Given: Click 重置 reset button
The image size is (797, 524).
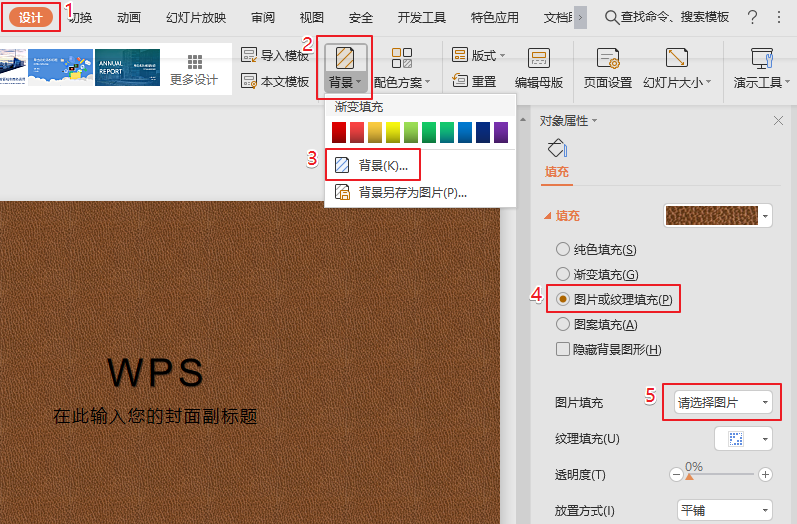Looking at the screenshot, I should click(x=474, y=81).
